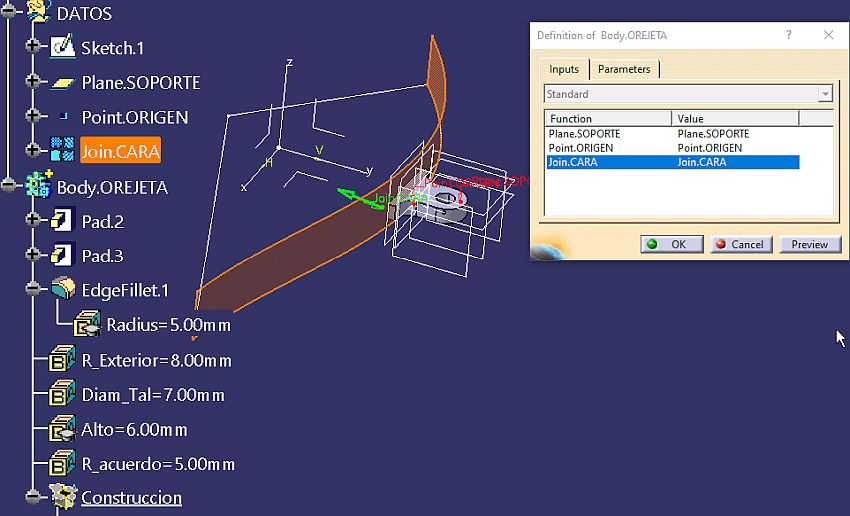
Task: Select the DATOS geometrical set icon
Action: (38, 11)
